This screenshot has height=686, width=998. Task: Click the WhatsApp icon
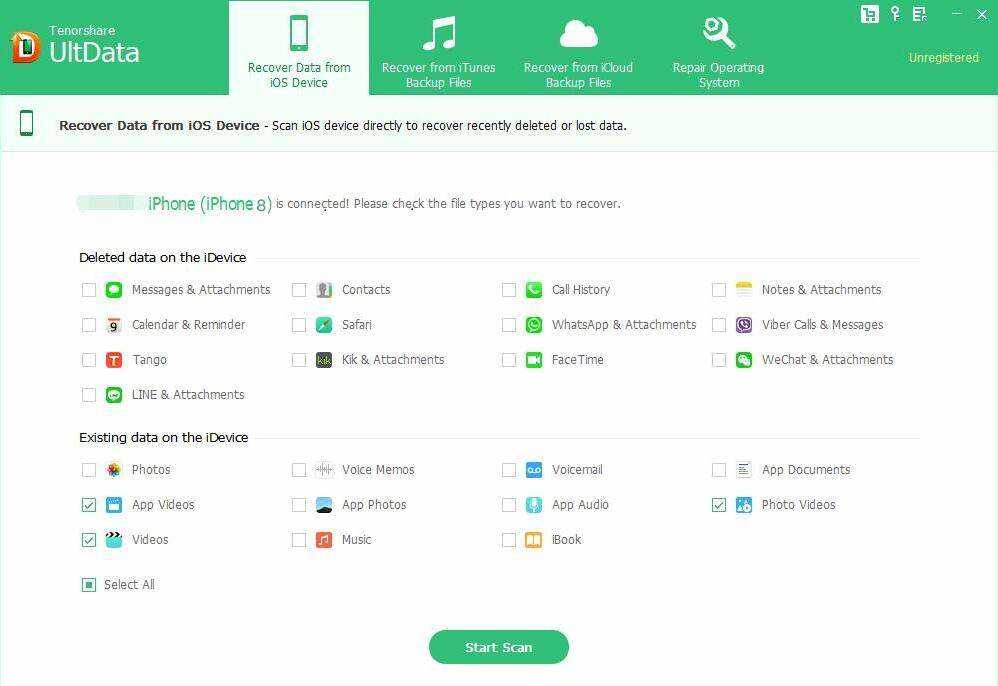click(534, 325)
